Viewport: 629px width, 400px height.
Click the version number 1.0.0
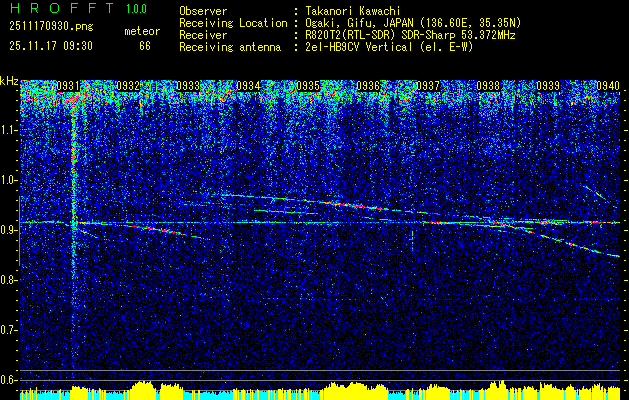coord(136,9)
